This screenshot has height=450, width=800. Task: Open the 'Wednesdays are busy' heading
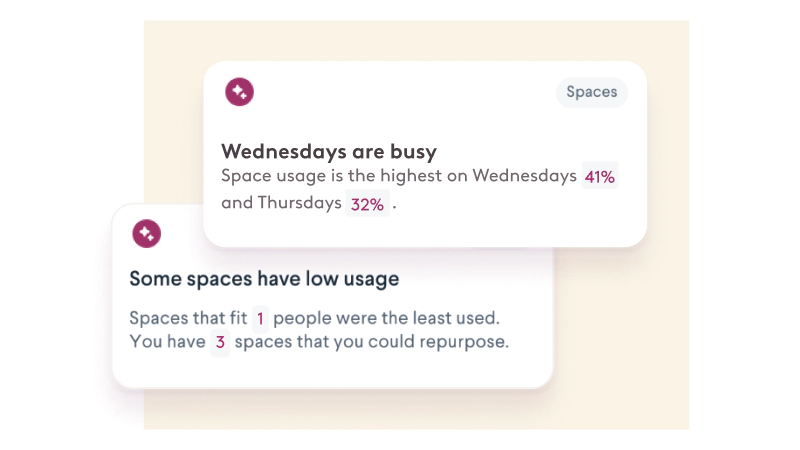click(x=329, y=152)
